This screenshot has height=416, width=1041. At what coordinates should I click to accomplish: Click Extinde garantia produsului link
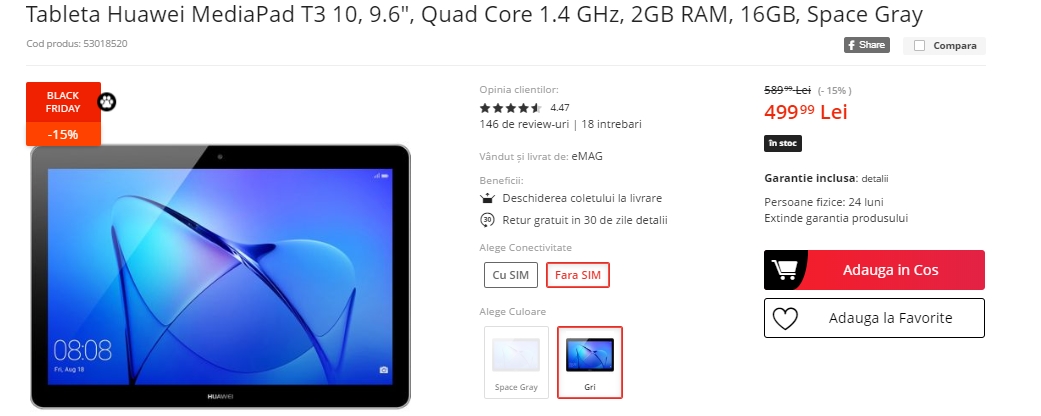pos(836,218)
